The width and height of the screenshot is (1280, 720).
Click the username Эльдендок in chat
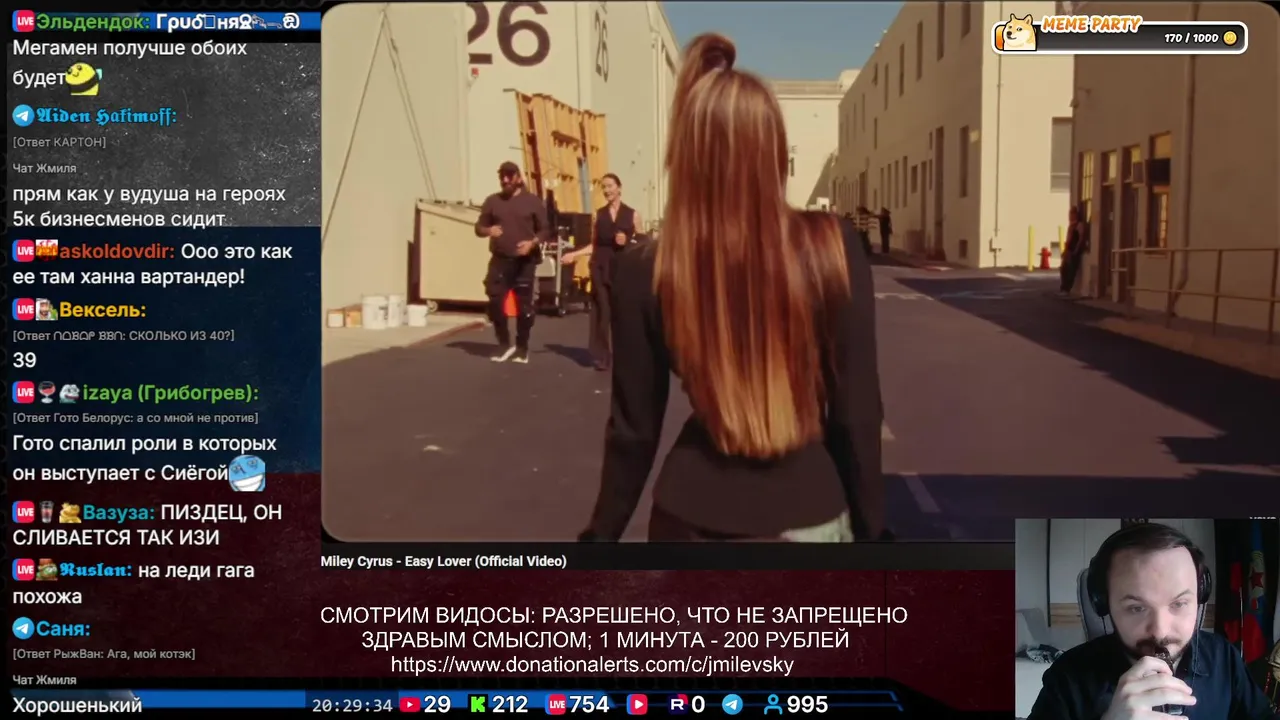[x=92, y=21]
